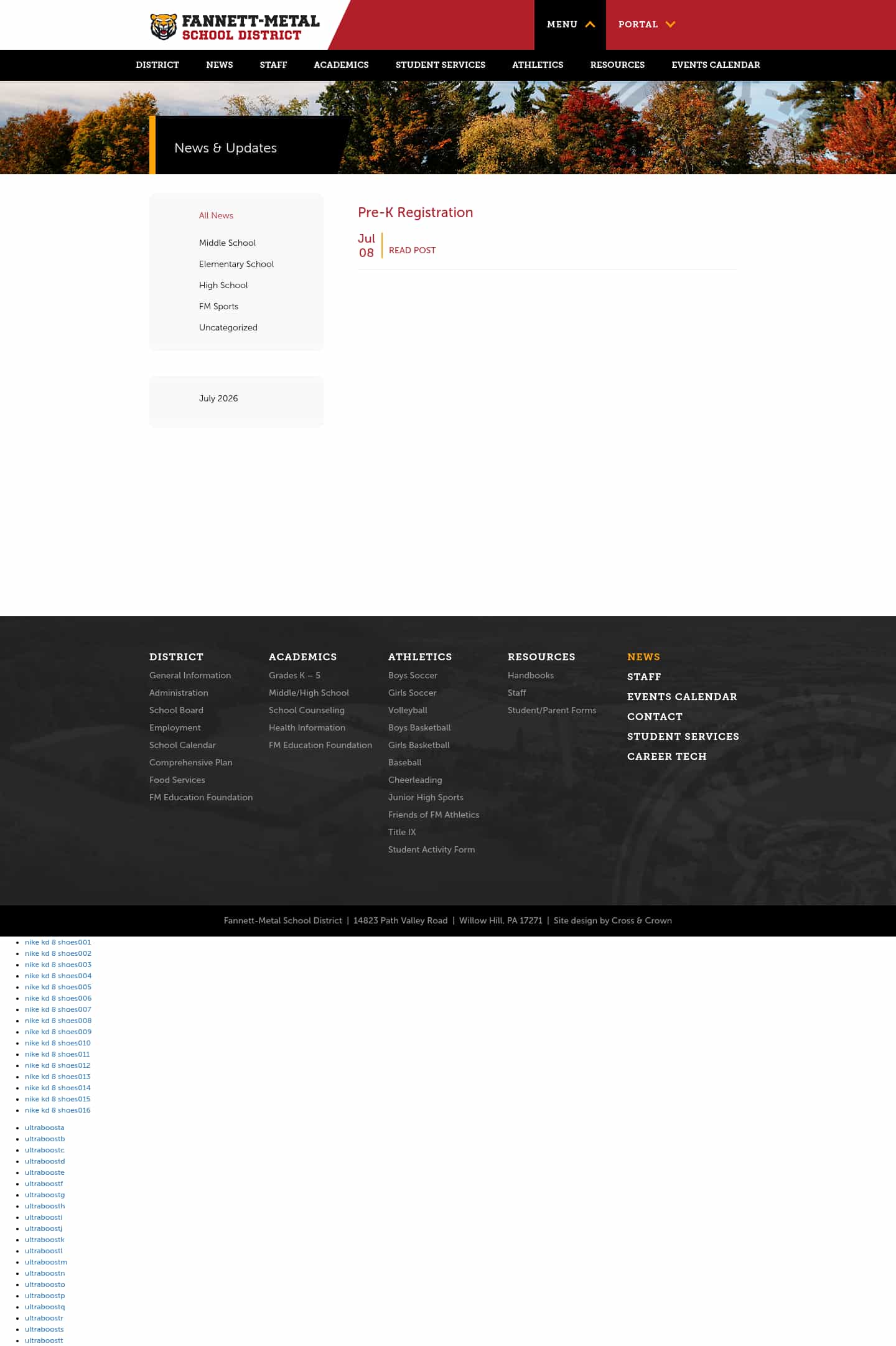Open the STUDENT SERVICES nav item
This screenshot has height=1346, width=896.
[441, 65]
